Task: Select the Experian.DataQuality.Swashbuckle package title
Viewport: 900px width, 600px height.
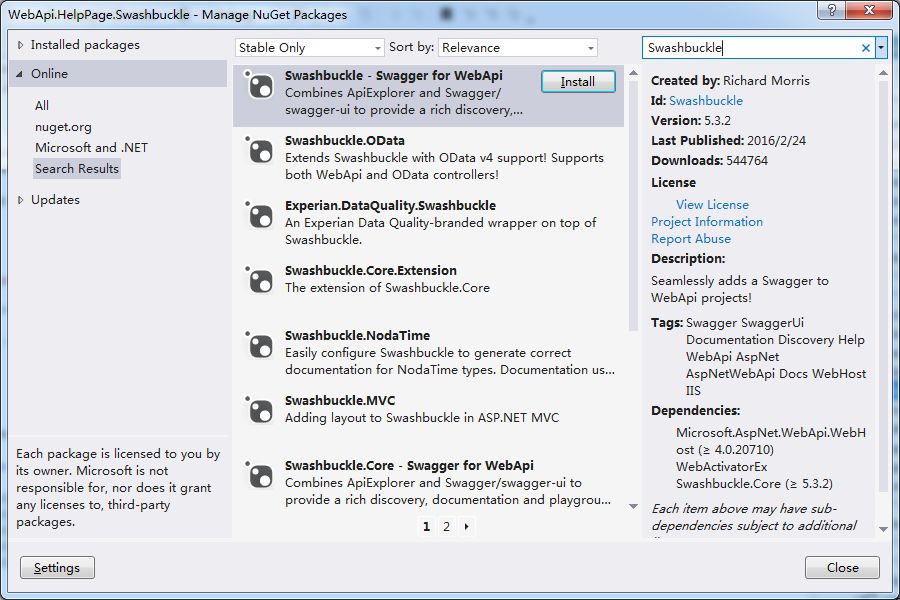Action: tap(390, 206)
